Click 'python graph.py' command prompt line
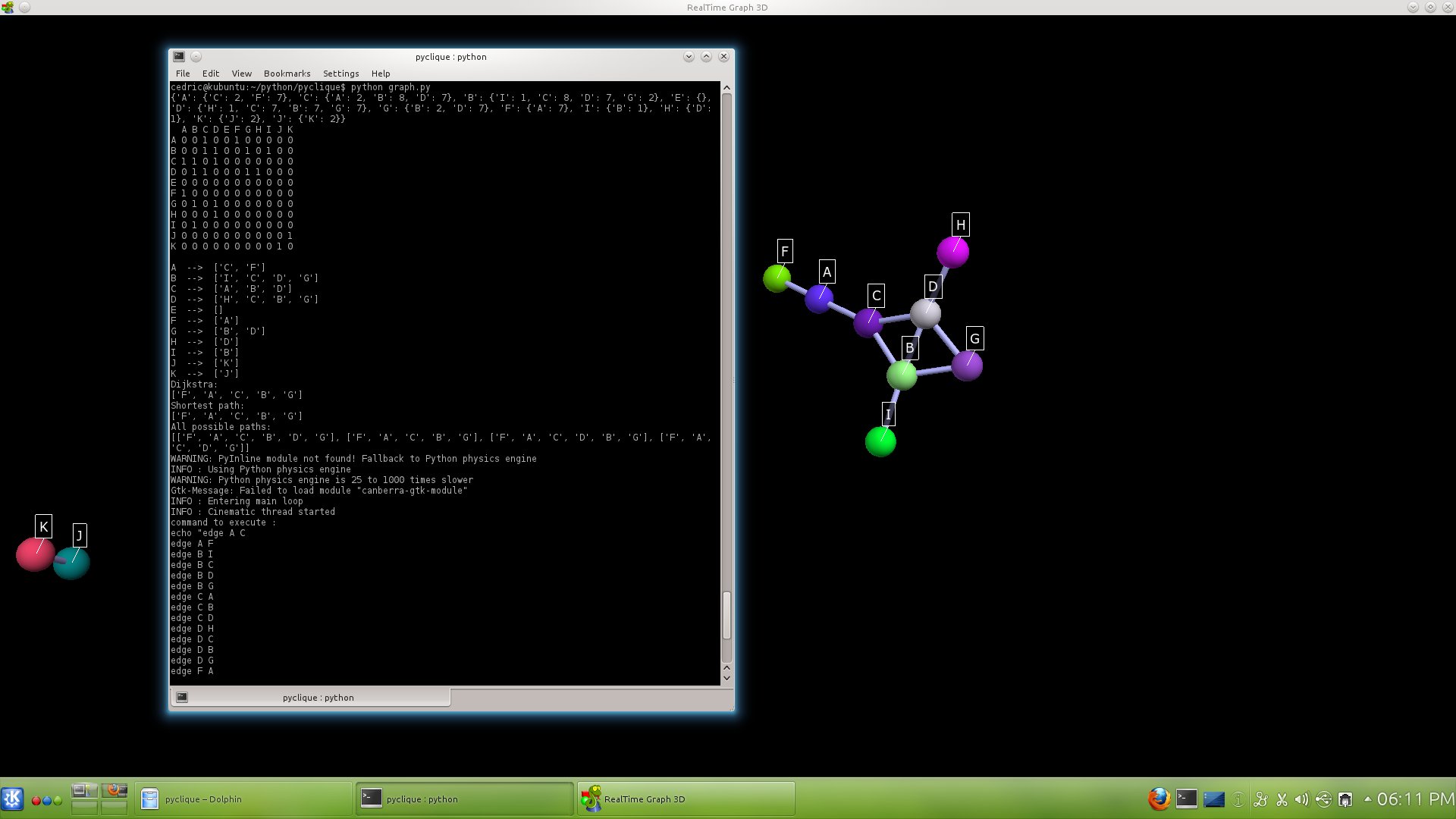The image size is (1456, 819). [x=300, y=87]
